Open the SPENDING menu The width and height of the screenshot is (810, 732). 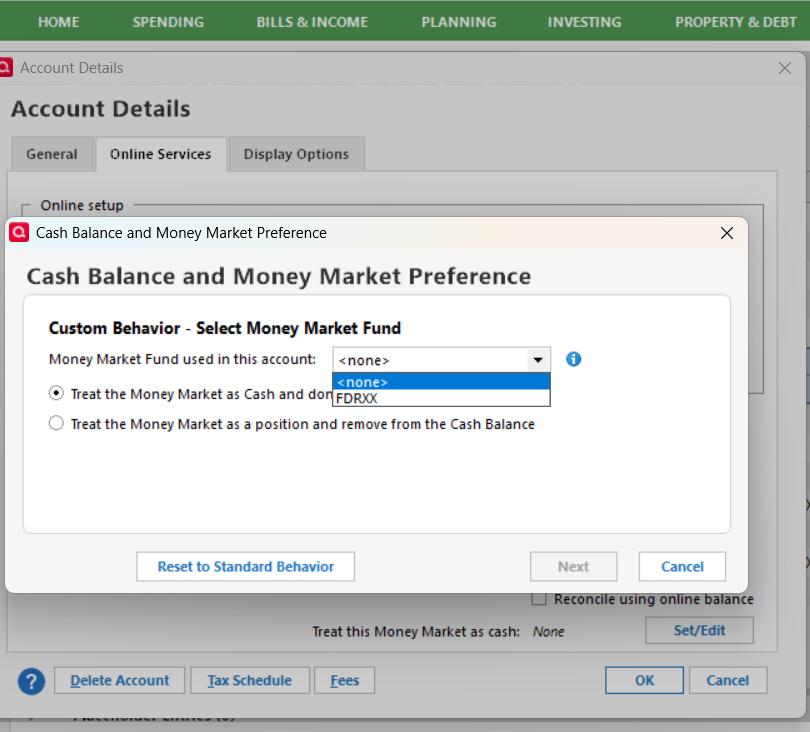(x=168, y=22)
